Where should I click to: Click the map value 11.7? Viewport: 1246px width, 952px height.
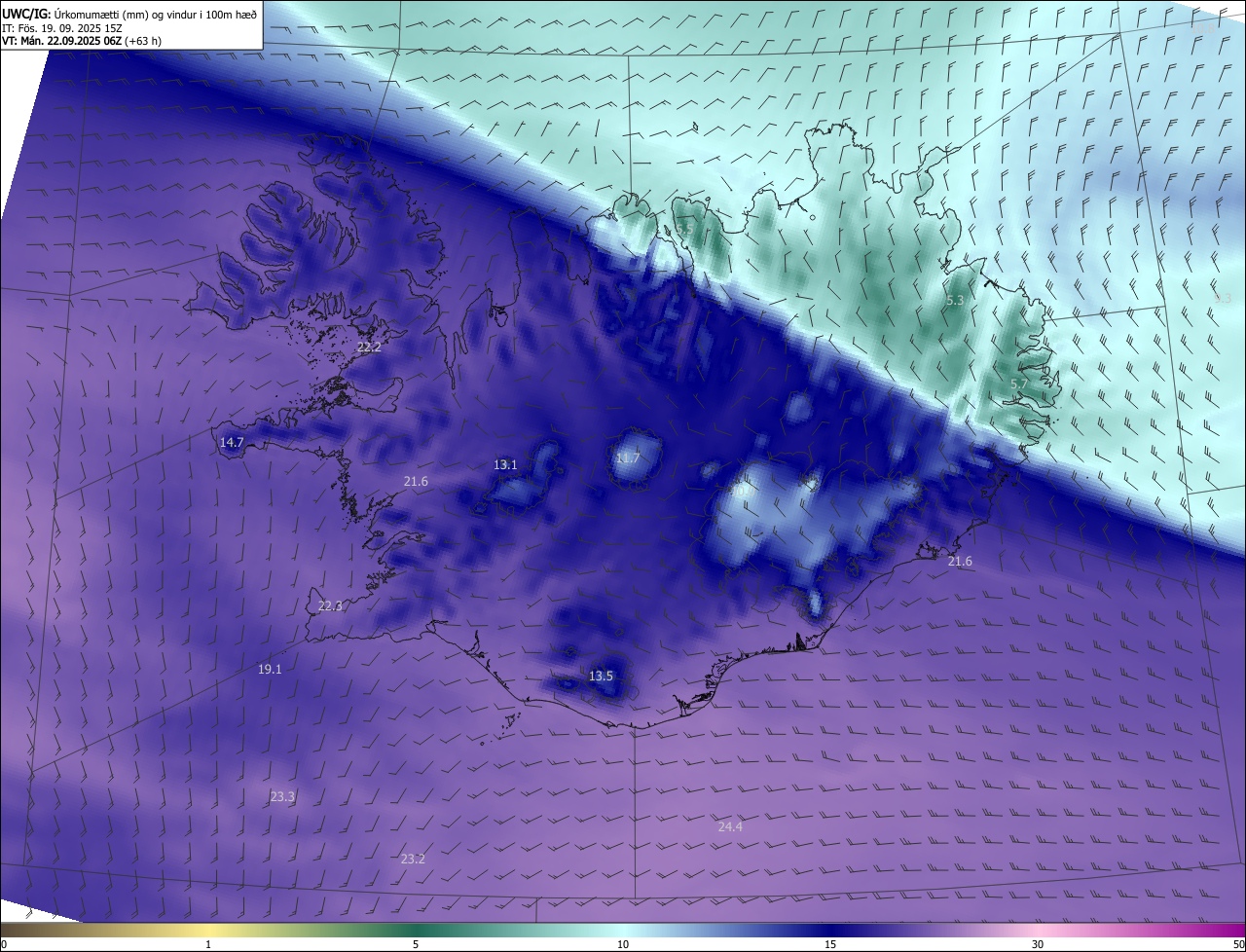click(628, 458)
